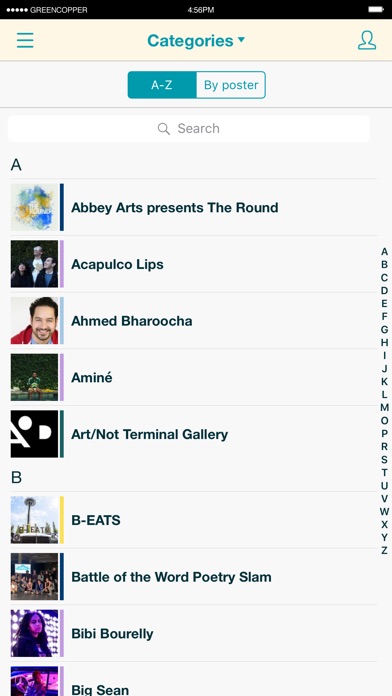Tap the search magnifier icon
Image resolution: width=392 pixels, height=696 pixels.
[x=164, y=129]
